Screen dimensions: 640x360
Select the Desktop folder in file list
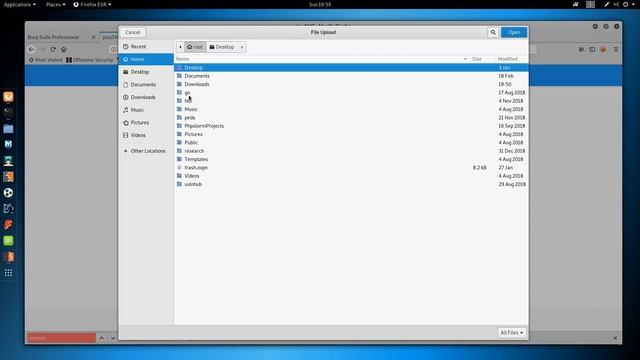click(x=351, y=68)
